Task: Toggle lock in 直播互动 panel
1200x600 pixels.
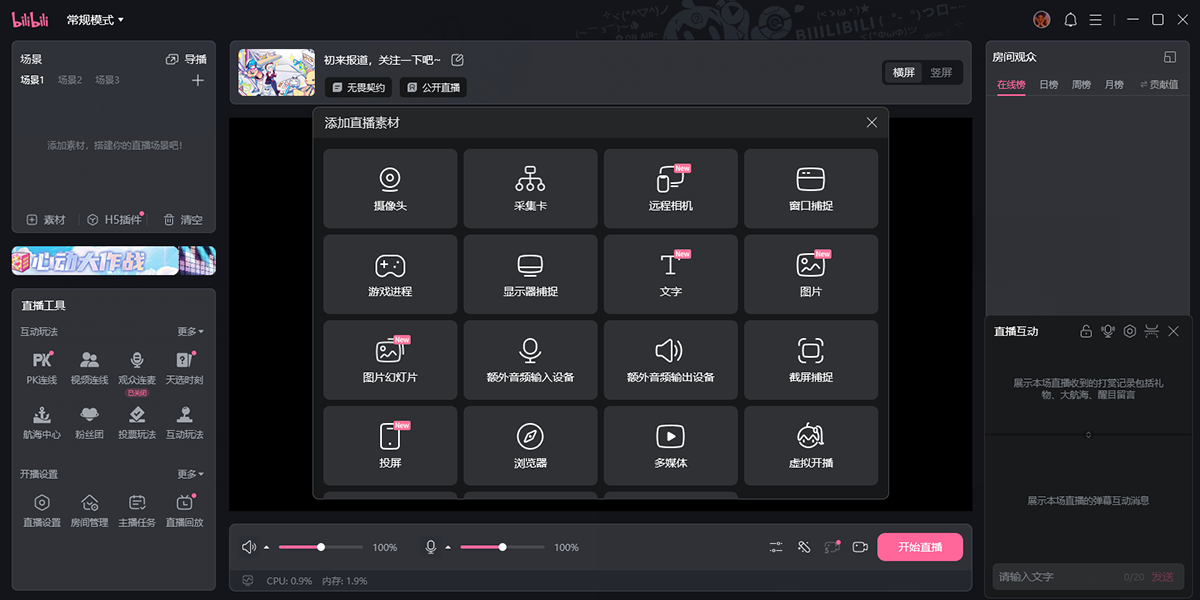Action: point(1086,331)
